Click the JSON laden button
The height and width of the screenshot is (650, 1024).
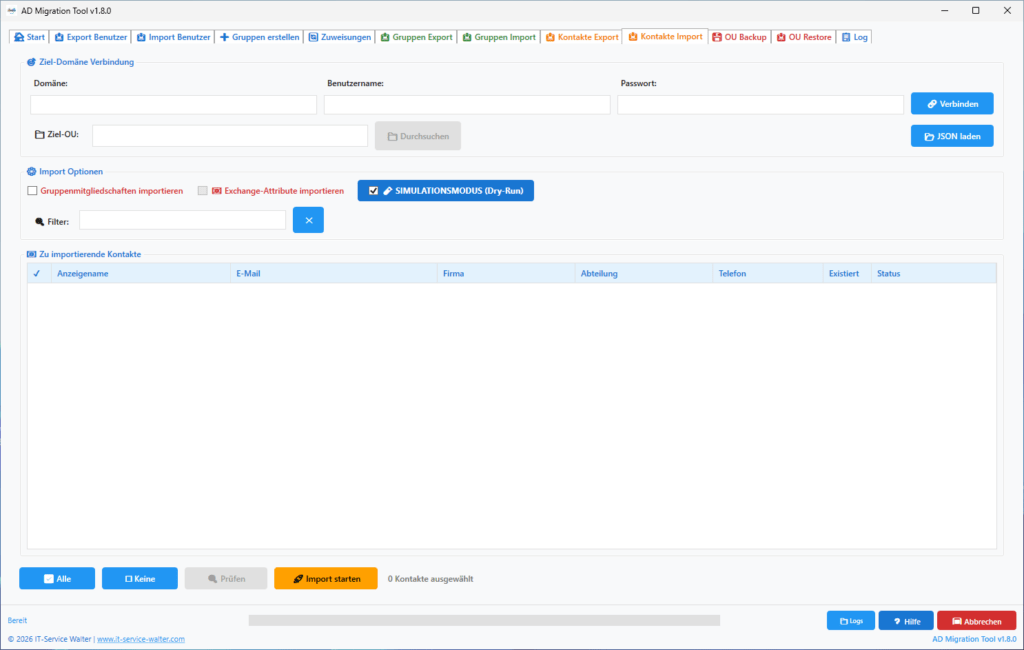pos(952,136)
